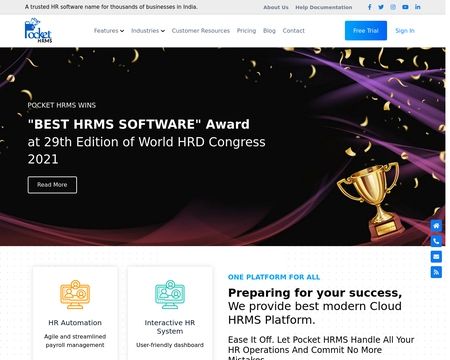Click the floating home icon
Viewport: 450px width, 360px height.
tap(436, 226)
